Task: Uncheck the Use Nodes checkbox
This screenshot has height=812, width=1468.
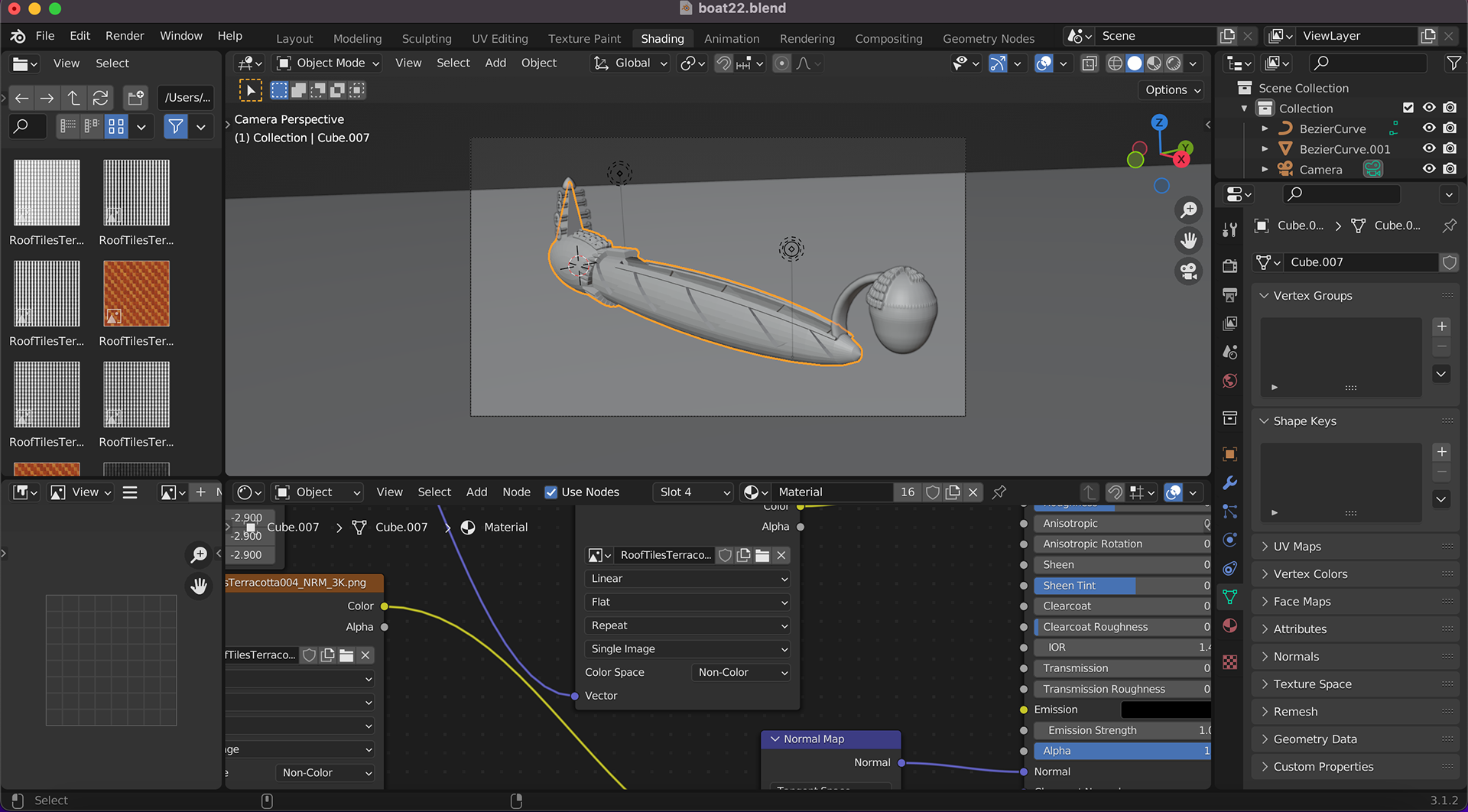Action: pyautogui.click(x=550, y=492)
